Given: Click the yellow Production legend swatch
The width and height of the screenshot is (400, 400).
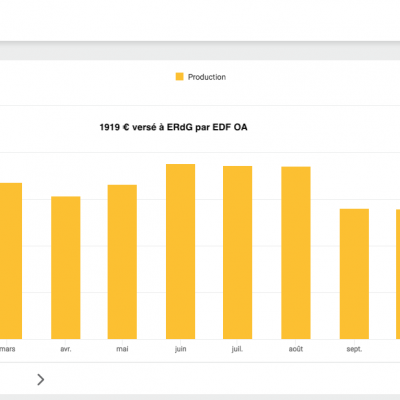Looking at the screenshot, I should pyautogui.click(x=179, y=77).
